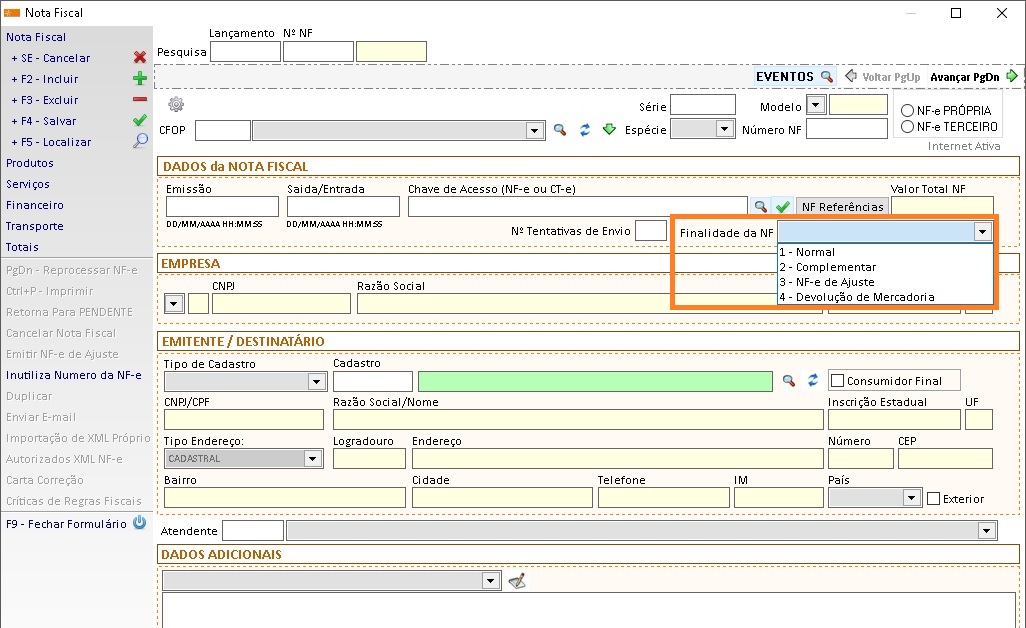Check the Consumidor Final checkbox
Image resolution: width=1026 pixels, height=628 pixels.
pos(838,380)
